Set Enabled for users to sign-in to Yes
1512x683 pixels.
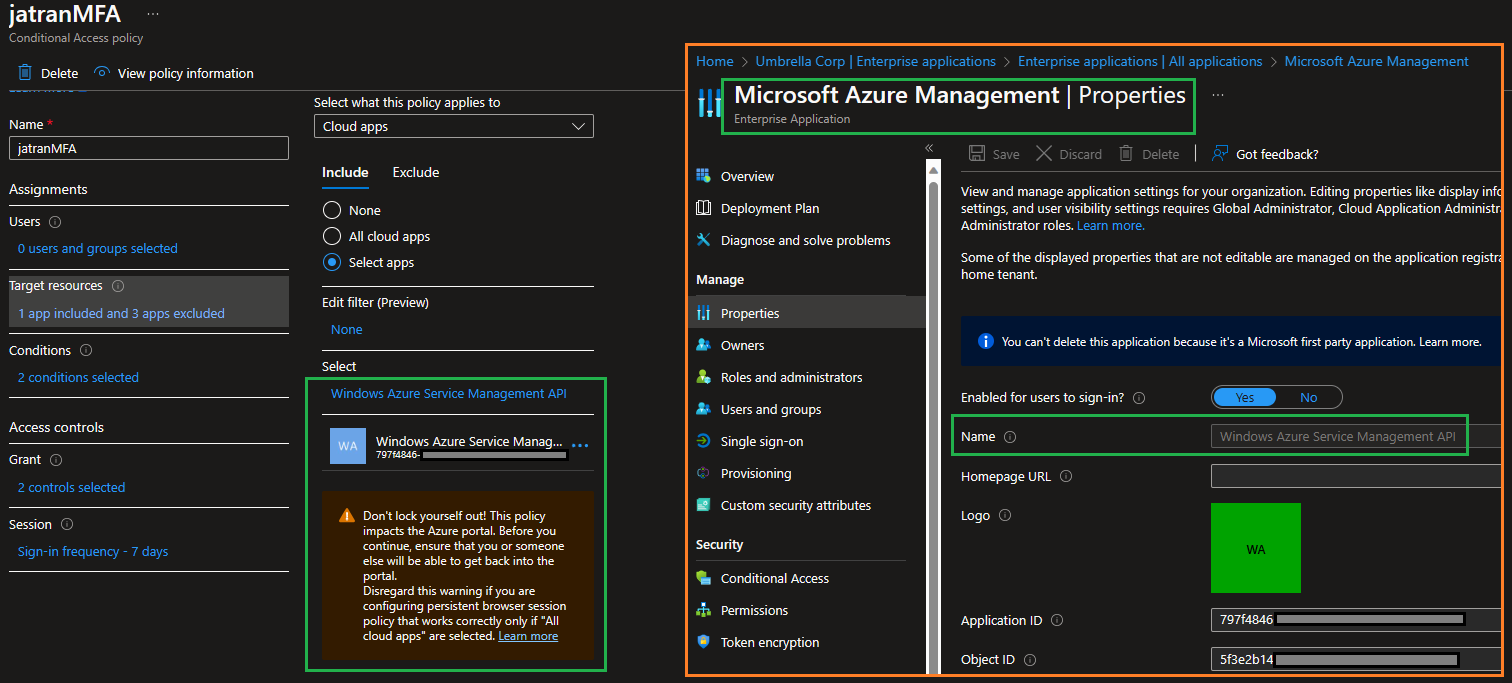click(x=1244, y=397)
